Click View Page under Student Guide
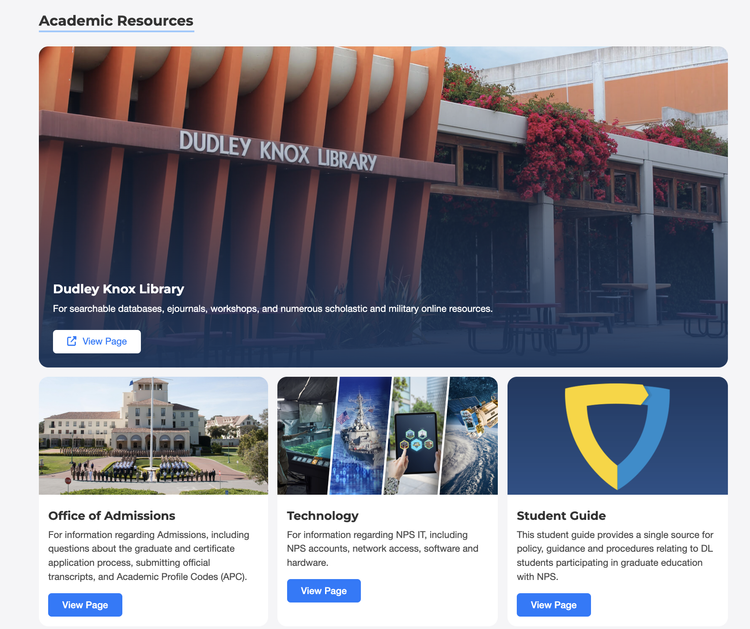Viewport: 750px width, 629px height. coord(553,605)
